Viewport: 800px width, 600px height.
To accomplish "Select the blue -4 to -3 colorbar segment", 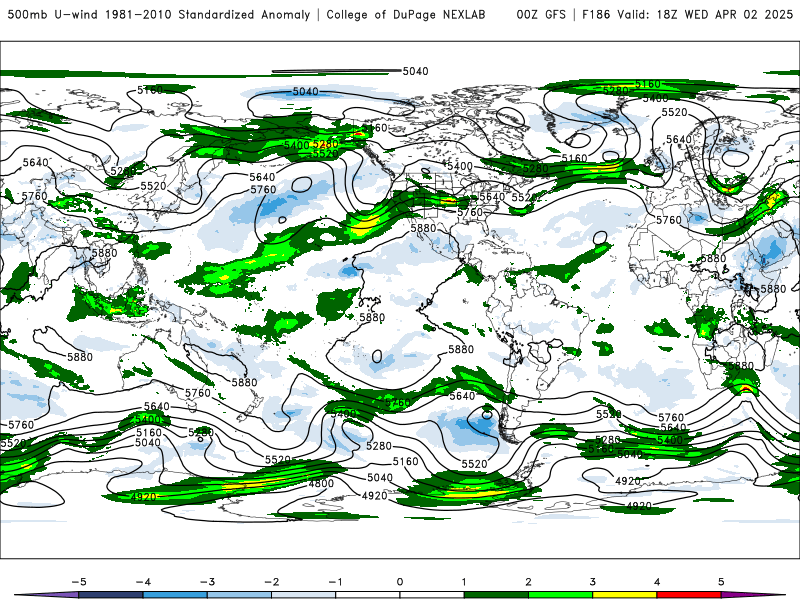I will click(x=174, y=595).
